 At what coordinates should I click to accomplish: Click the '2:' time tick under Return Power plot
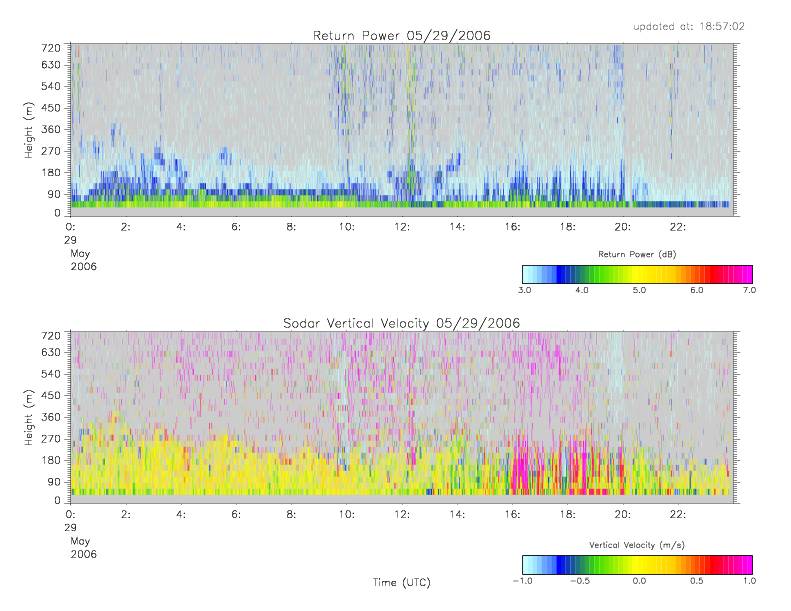coord(126,227)
